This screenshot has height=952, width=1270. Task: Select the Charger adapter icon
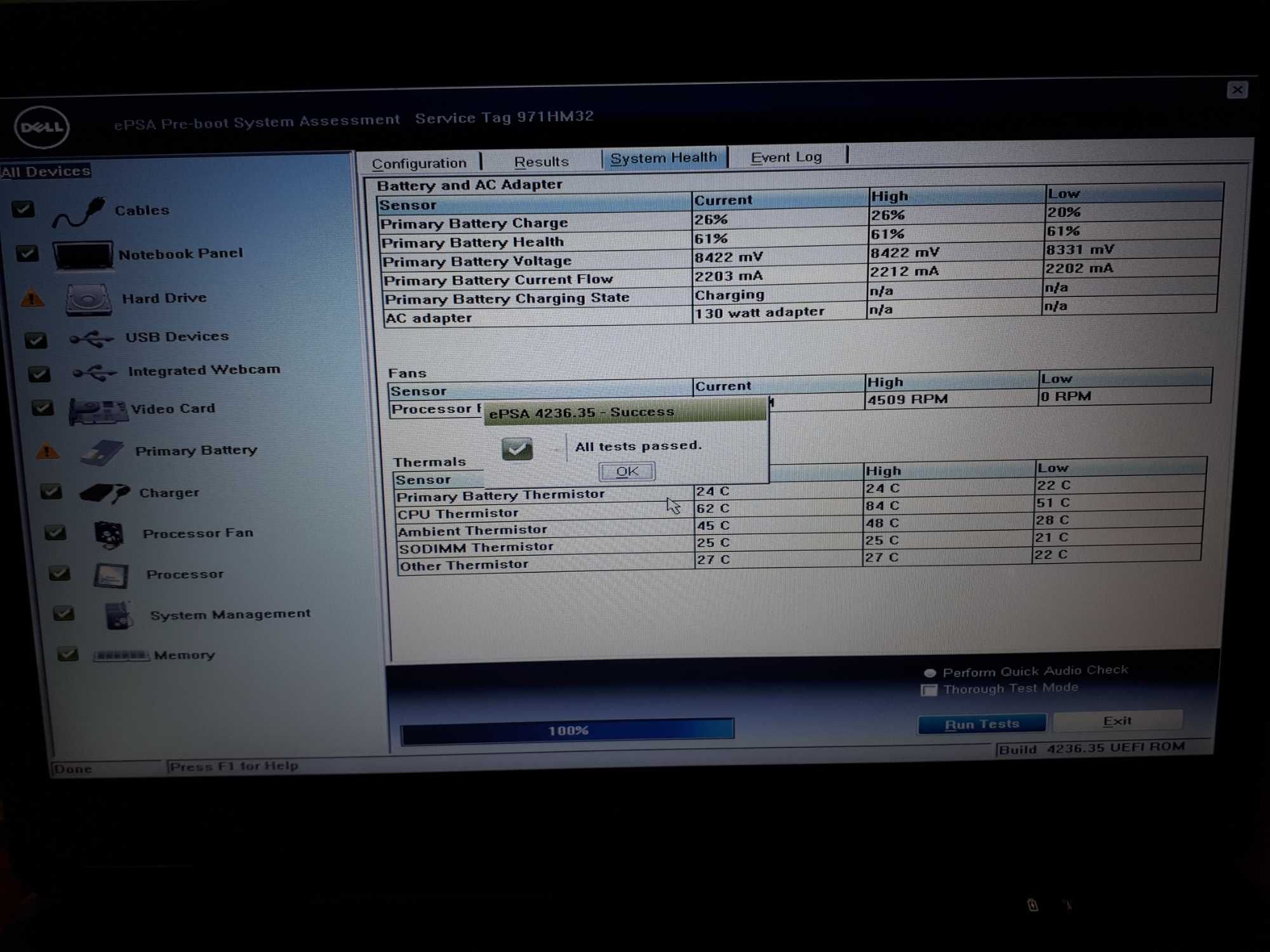[105, 493]
